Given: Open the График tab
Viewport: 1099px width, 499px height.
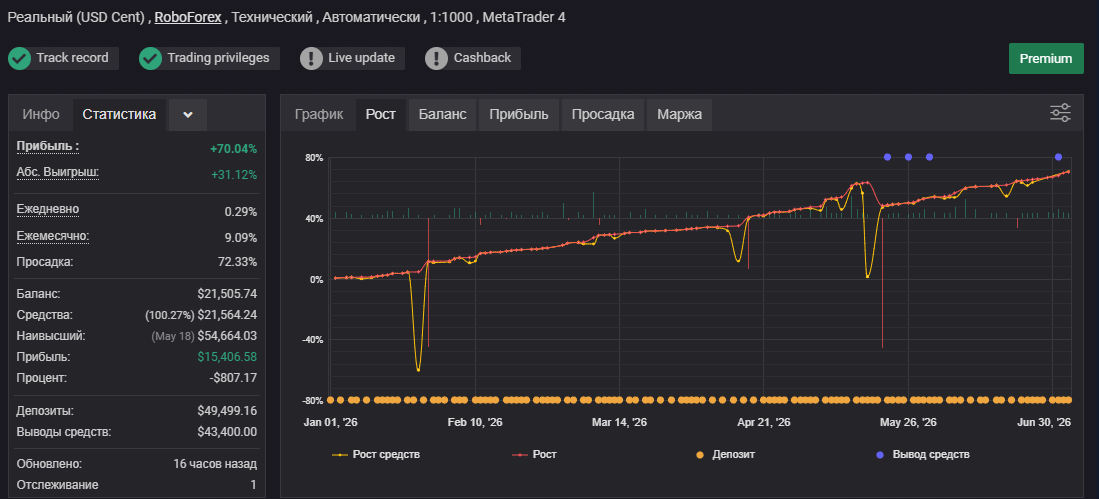Looking at the screenshot, I should click(319, 115).
